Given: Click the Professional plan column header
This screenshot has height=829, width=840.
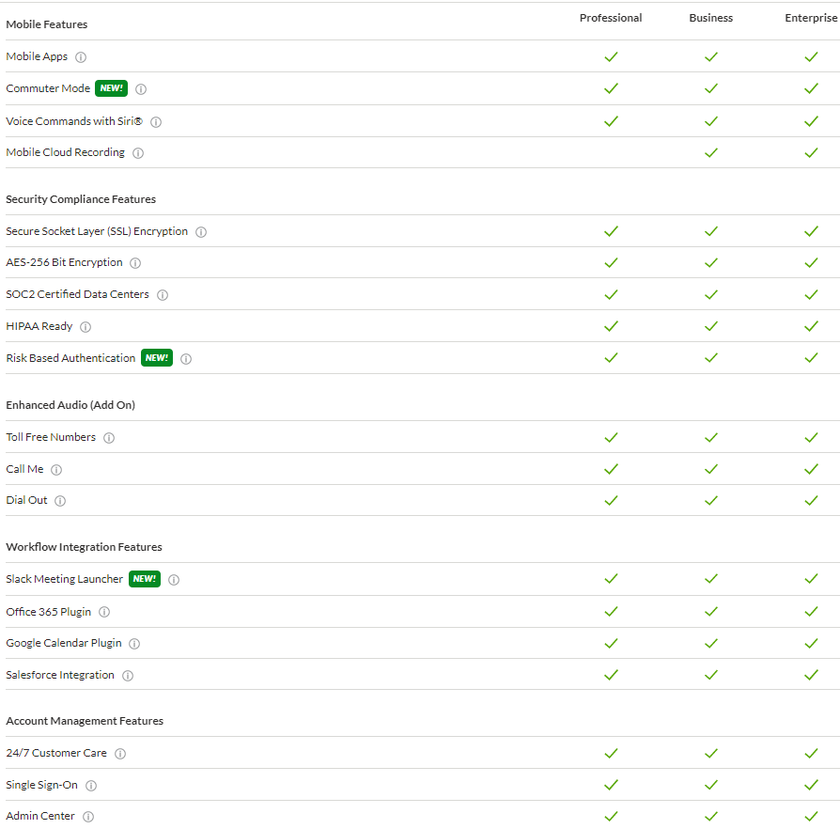Looking at the screenshot, I should coord(611,18).
